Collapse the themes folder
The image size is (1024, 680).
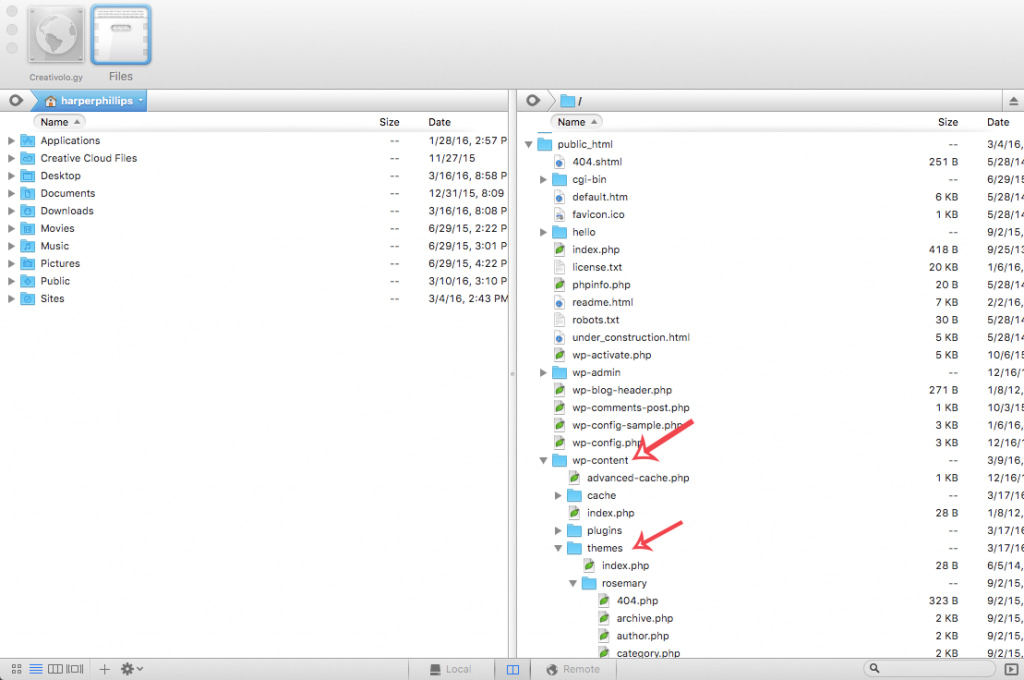click(x=559, y=548)
